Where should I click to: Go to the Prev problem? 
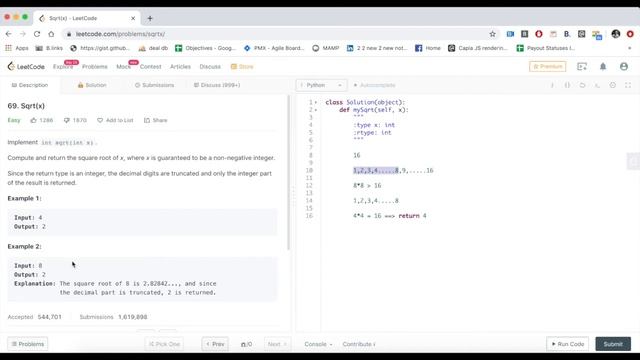click(x=215, y=344)
